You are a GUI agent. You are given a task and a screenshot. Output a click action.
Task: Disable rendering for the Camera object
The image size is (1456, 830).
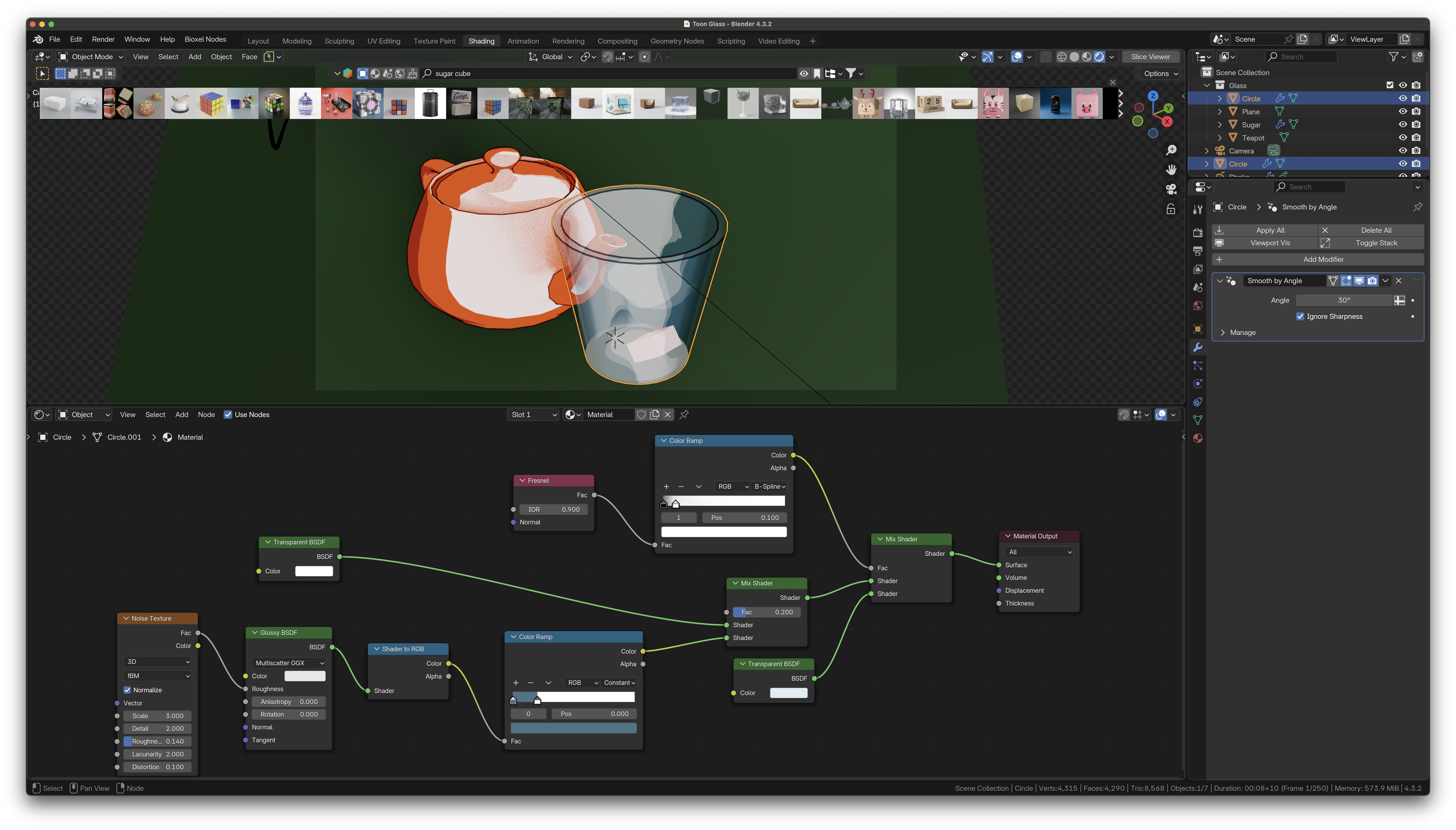pyautogui.click(x=1416, y=150)
